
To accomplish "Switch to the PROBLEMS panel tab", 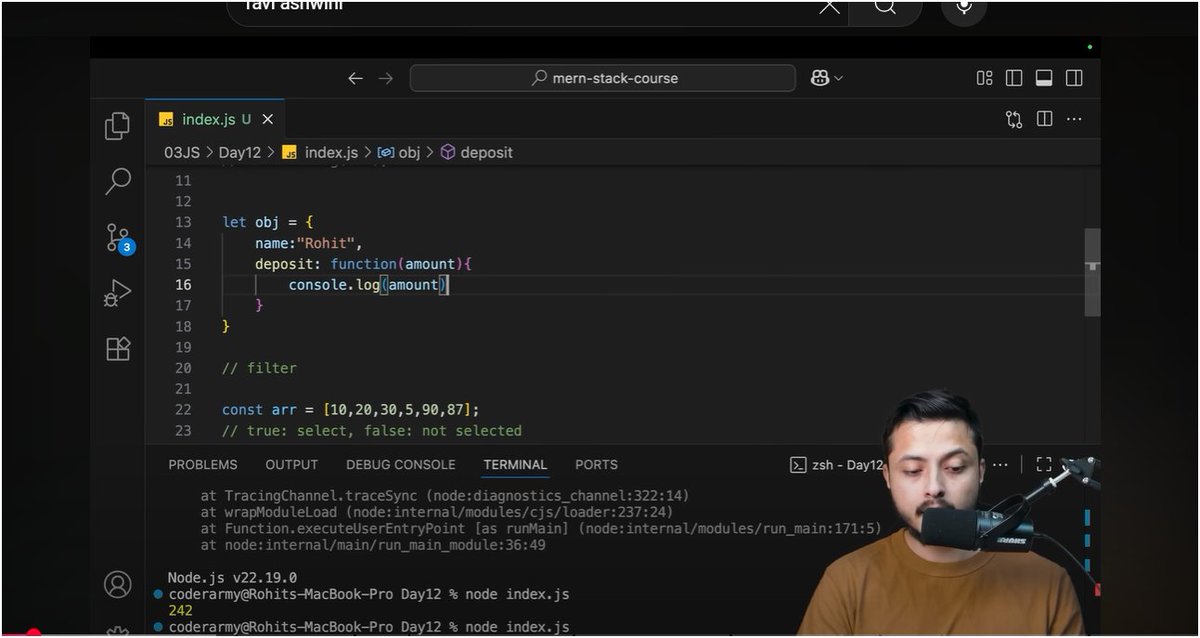I will [x=203, y=465].
